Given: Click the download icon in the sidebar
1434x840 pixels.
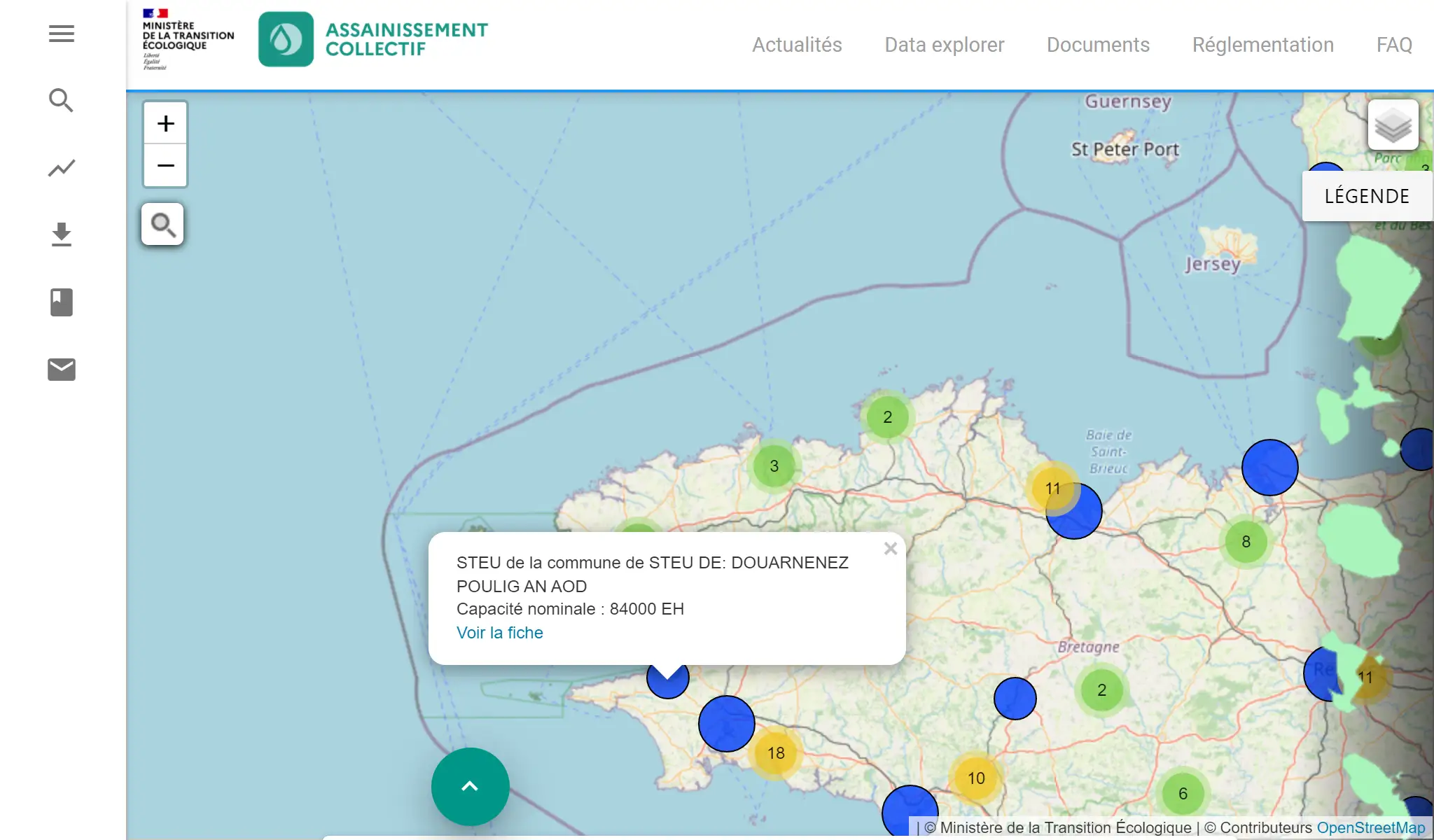Looking at the screenshot, I should coord(62,234).
